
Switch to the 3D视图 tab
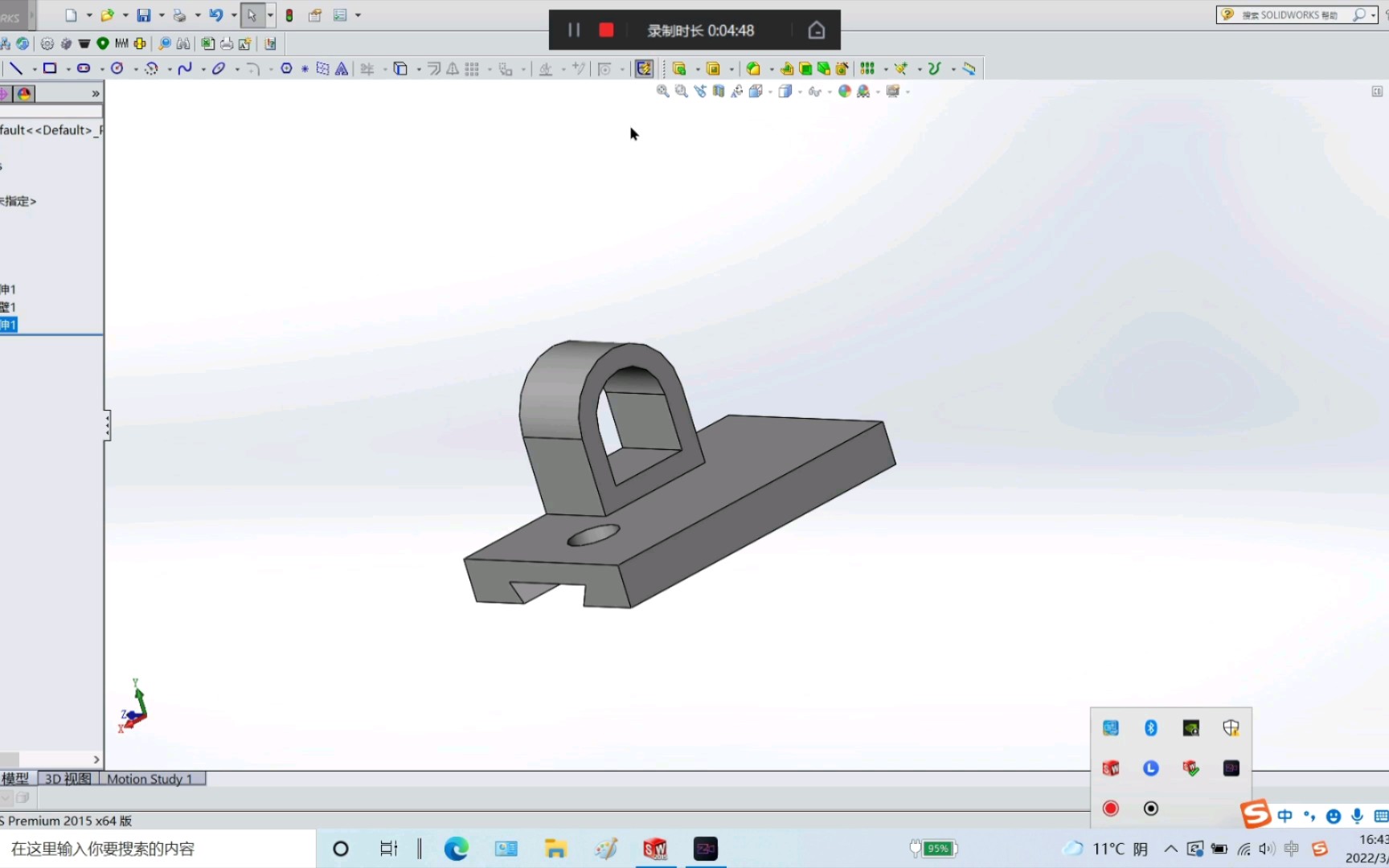(x=67, y=779)
